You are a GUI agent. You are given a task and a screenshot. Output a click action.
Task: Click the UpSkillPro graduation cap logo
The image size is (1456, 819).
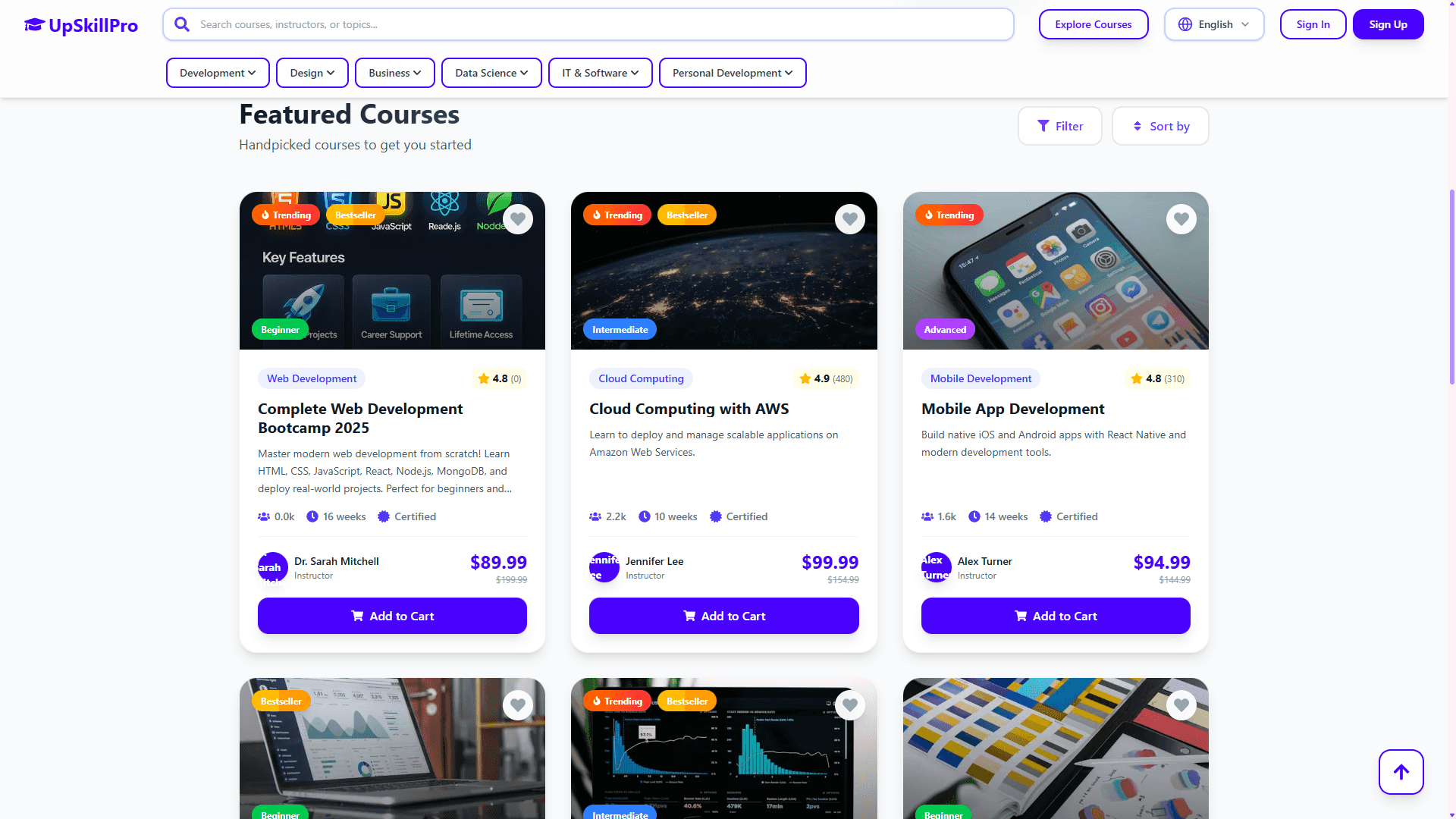point(34,25)
